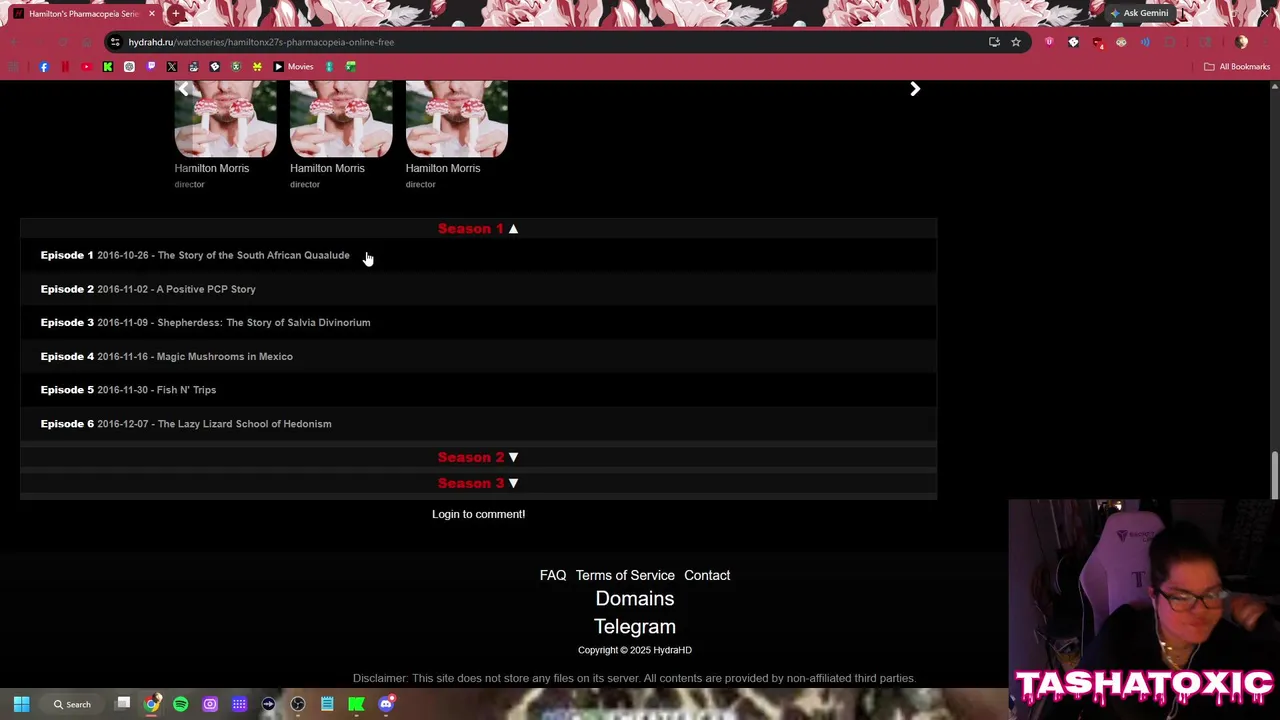
Task: Open a new browser tab
Action: 175,14
